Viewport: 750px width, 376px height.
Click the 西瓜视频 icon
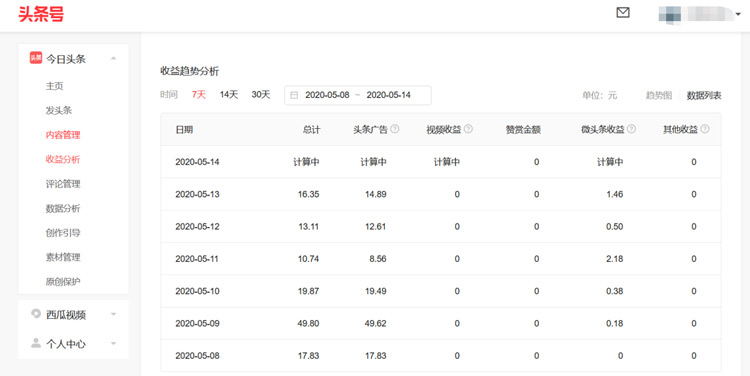click(36, 314)
